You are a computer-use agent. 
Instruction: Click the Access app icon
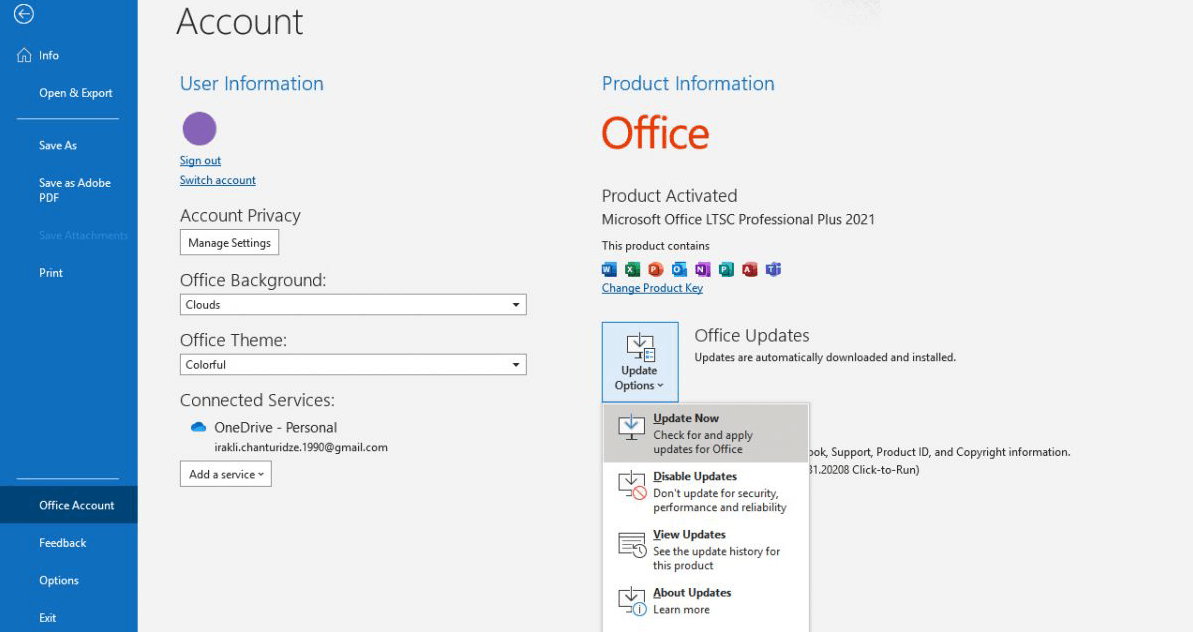(x=749, y=269)
